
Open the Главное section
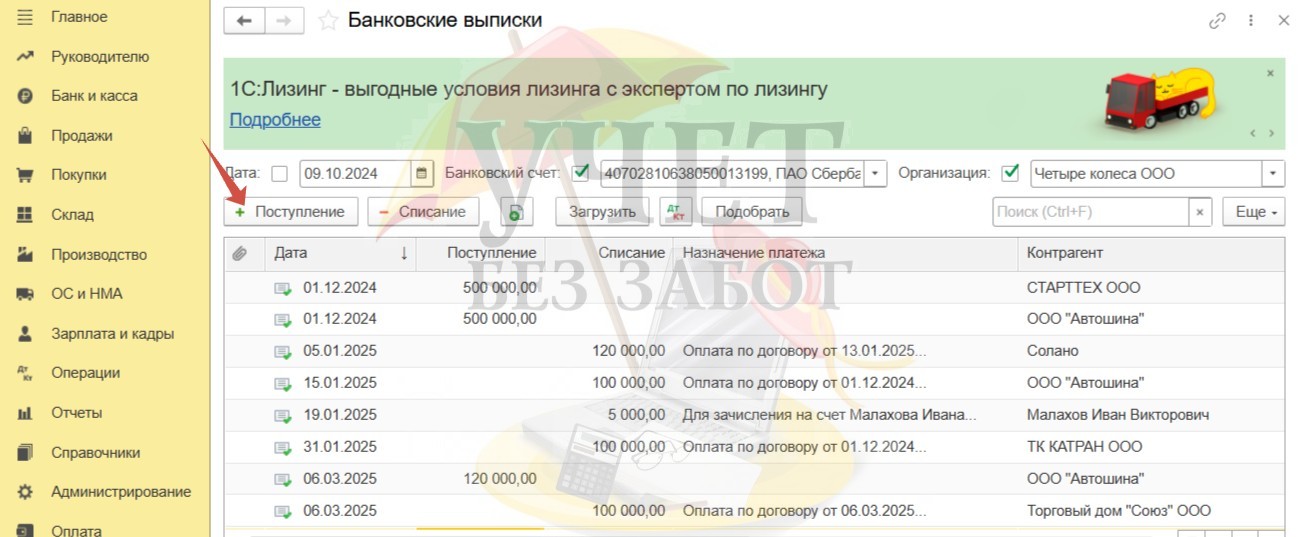point(79,17)
